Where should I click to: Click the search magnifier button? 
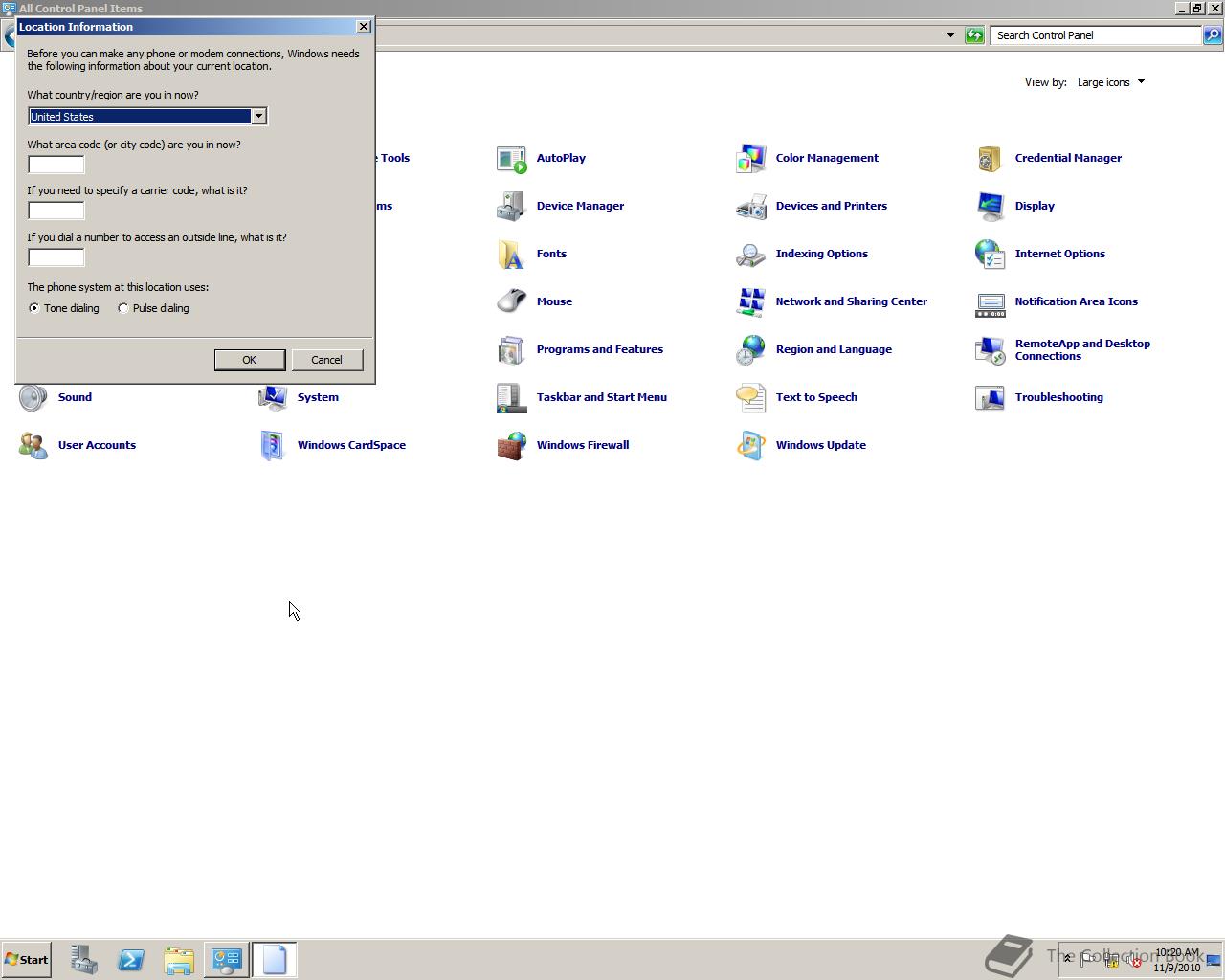tap(1213, 35)
